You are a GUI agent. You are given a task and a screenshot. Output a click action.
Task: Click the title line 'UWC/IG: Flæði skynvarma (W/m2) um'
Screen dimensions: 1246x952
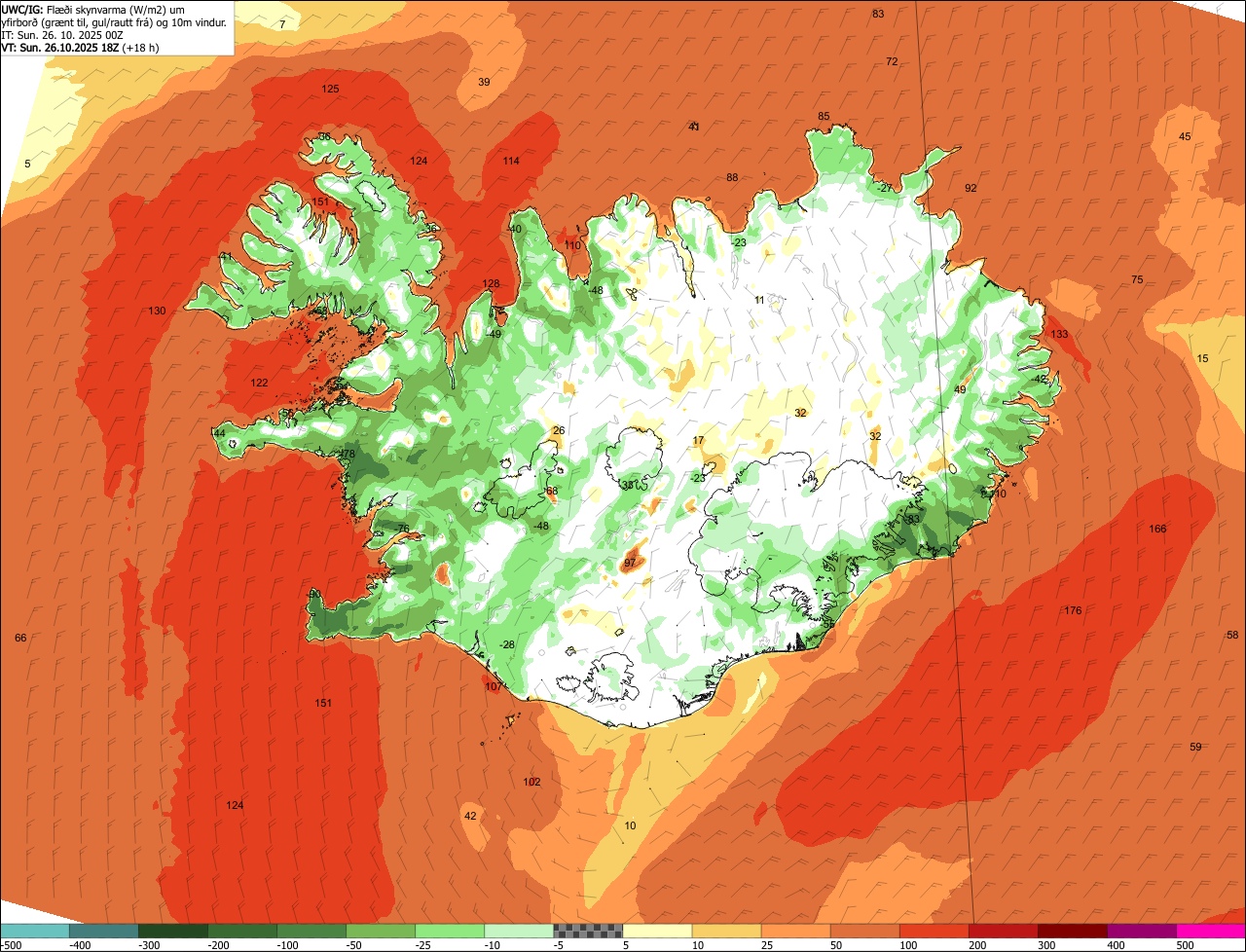(94, 9)
